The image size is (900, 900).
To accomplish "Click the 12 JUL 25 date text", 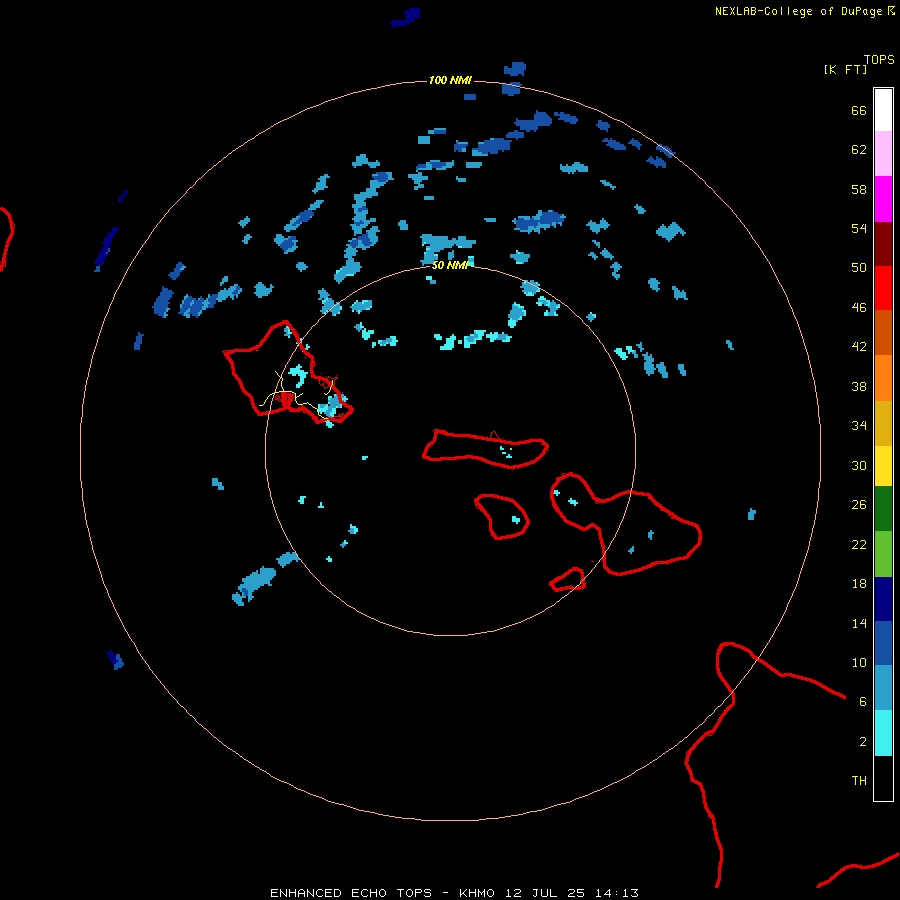I will point(545,893).
